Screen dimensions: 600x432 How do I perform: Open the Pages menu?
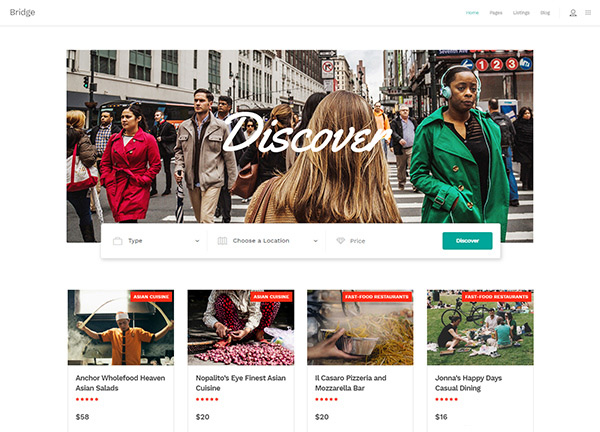tap(496, 13)
